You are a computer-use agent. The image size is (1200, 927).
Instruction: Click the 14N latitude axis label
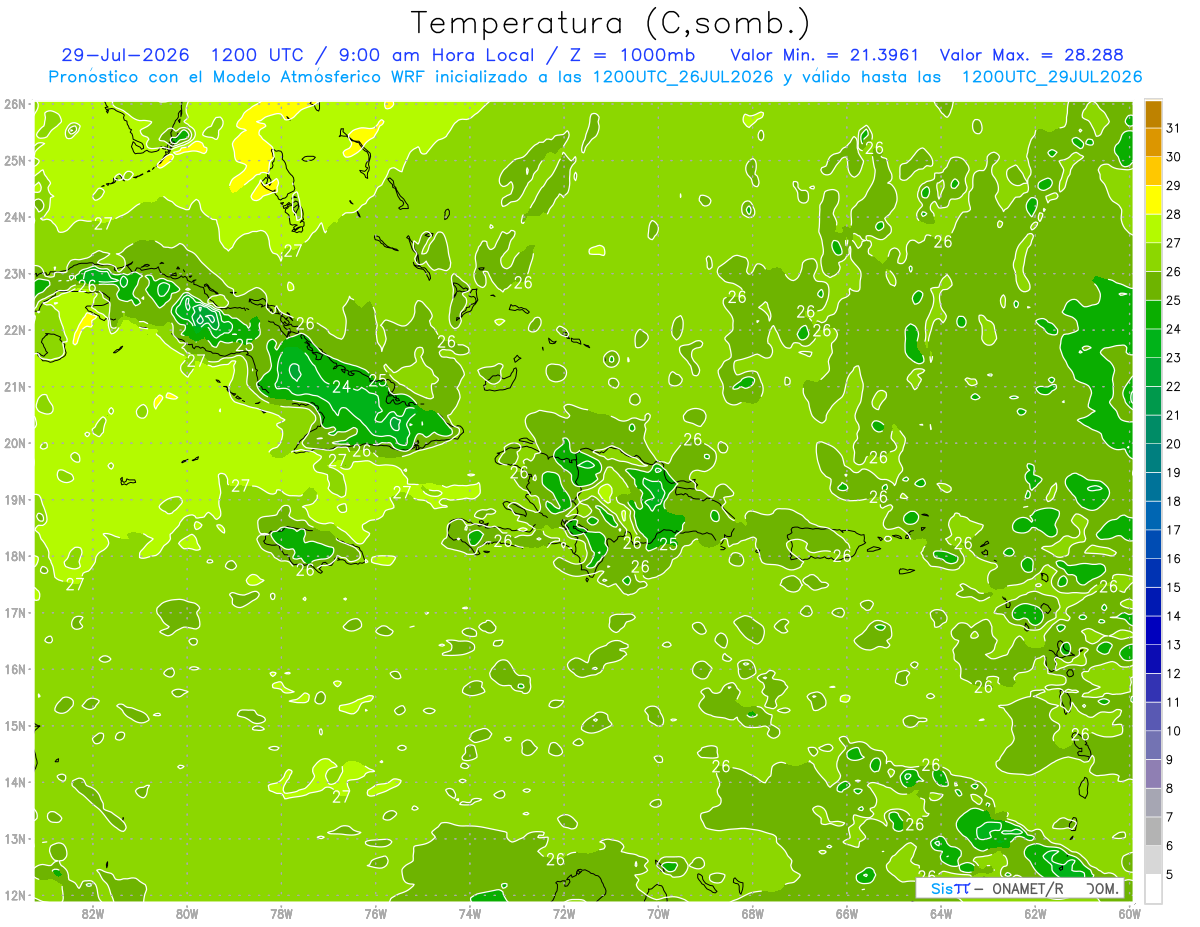point(15,782)
